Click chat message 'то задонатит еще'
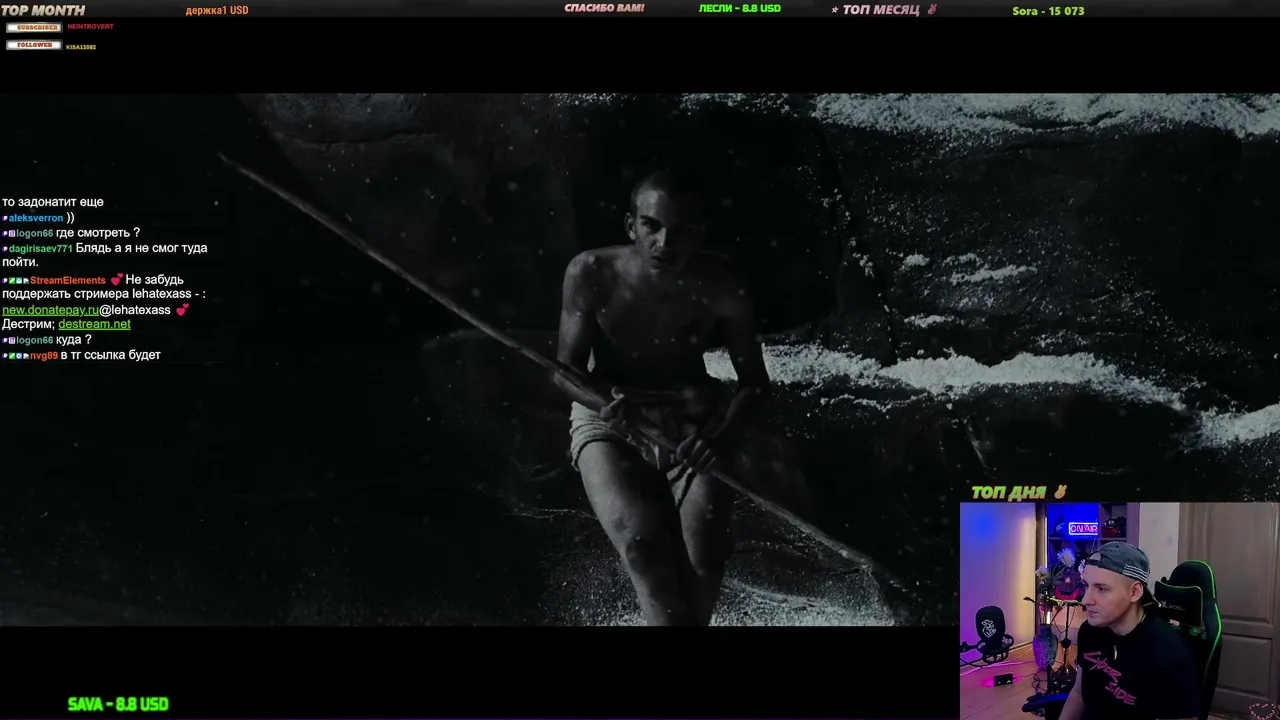This screenshot has height=720, width=1280. (x=53, y=202)
